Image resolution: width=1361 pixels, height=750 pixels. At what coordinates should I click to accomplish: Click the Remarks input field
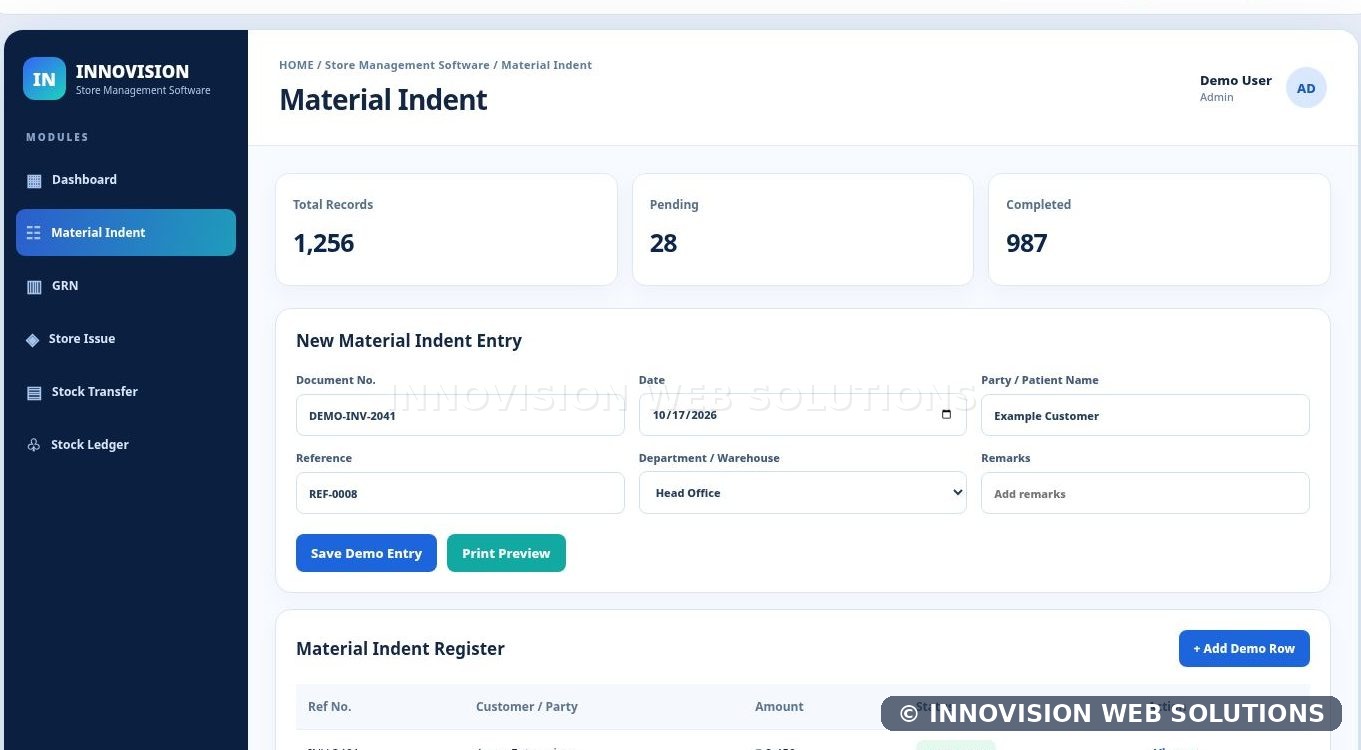click(1145, 493)
